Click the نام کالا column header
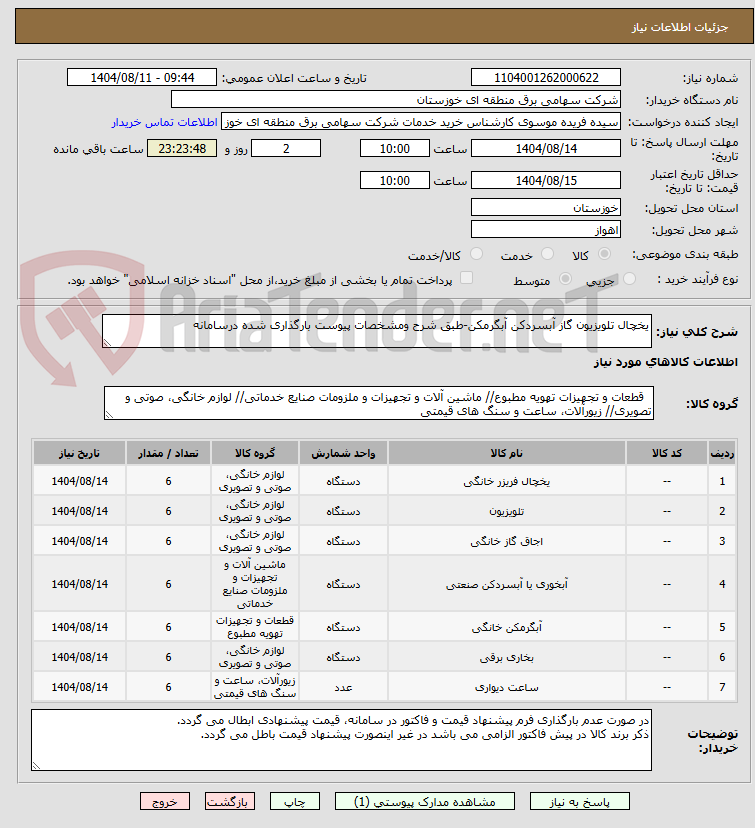The height and width of the screenshot is (828, 755). 507,454
